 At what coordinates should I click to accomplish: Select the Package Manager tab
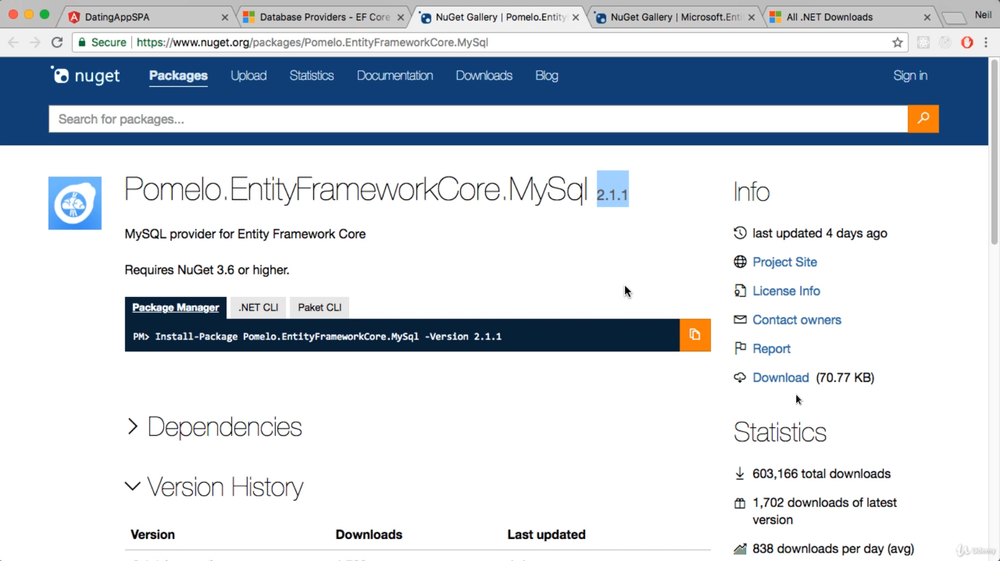(x=175, y=307)
